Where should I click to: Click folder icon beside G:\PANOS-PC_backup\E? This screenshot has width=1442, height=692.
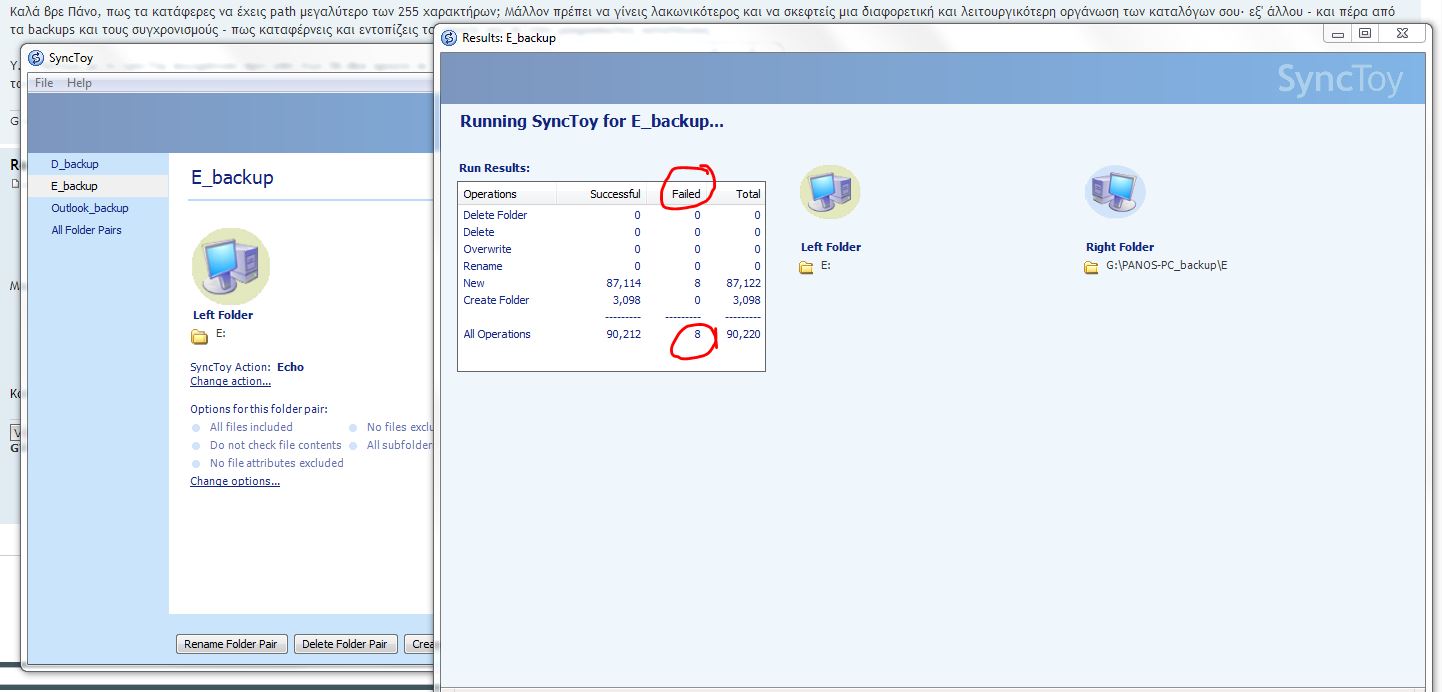[1092, 267]
